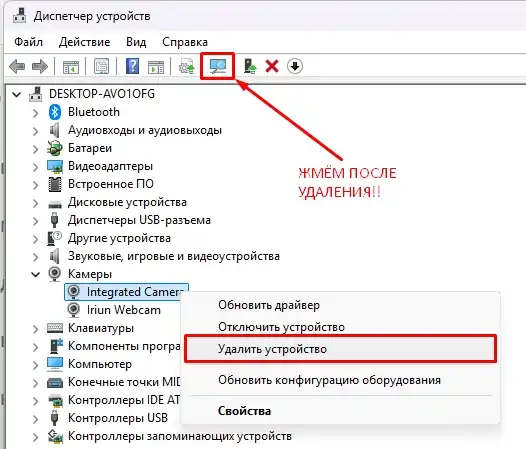
Task: Expand the Другие устройства node
Action: pos(35,239)
